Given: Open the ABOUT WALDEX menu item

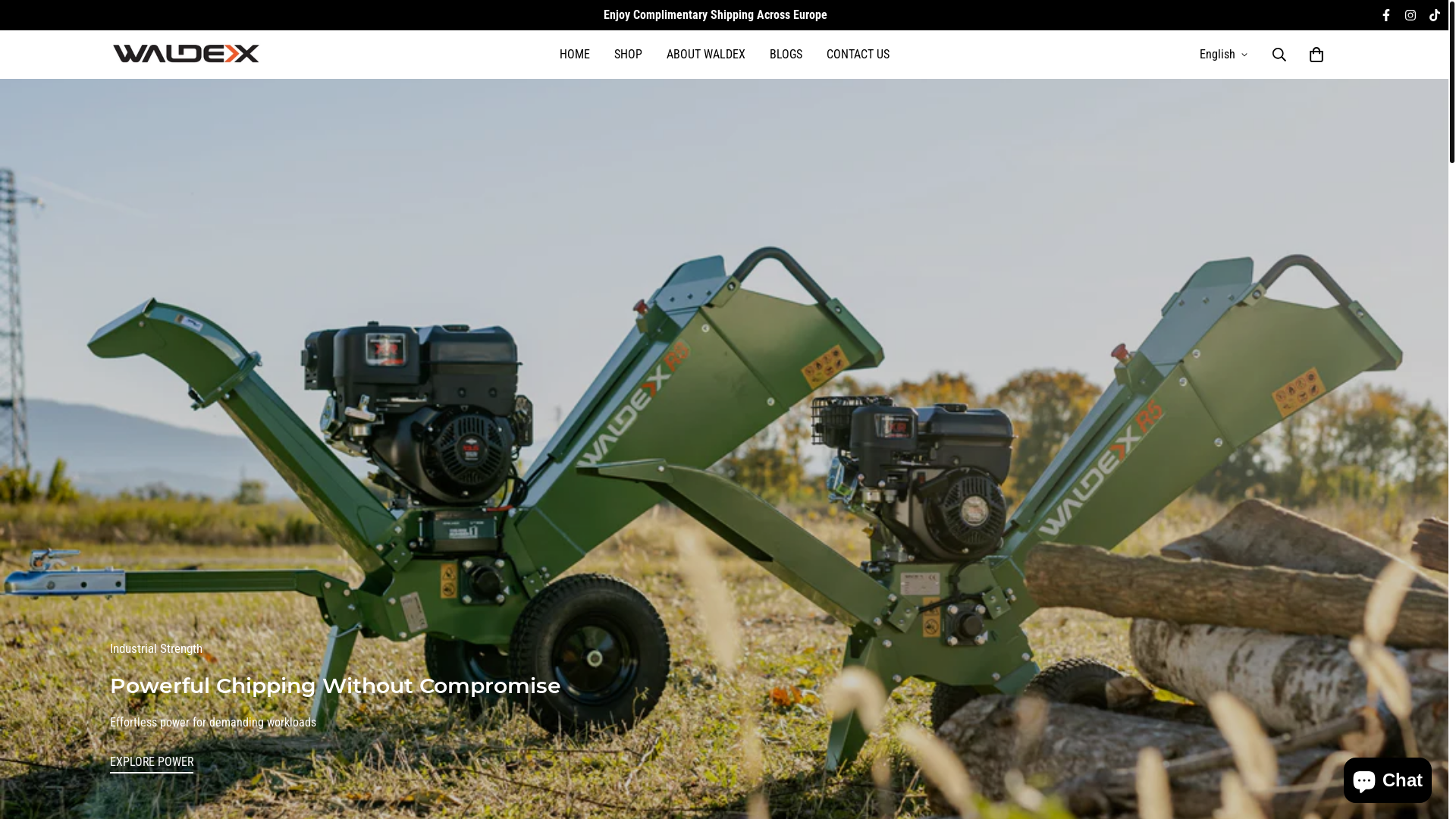Looking at the screenshot, I should pyautogui.click(x=706, y=55).
